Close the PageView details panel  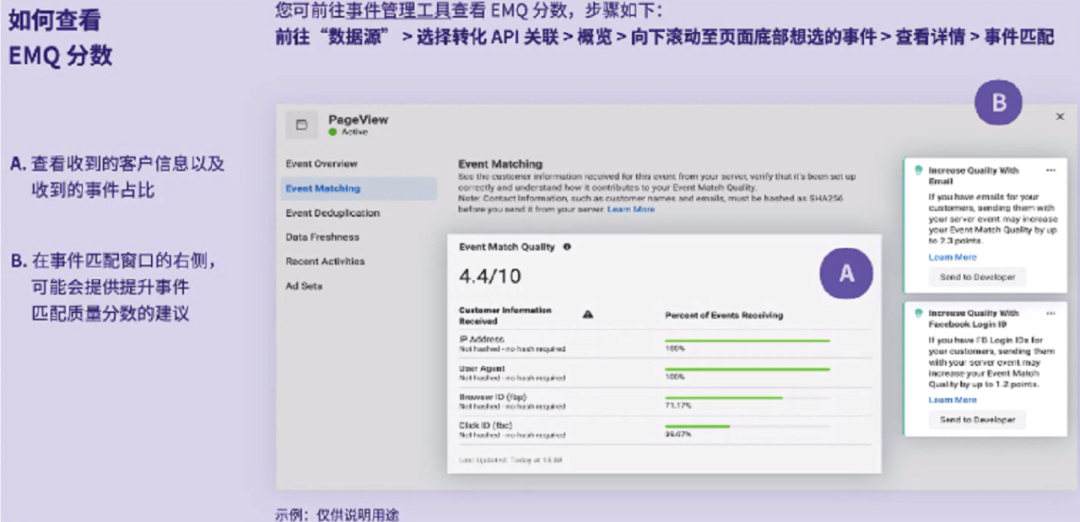coord(1060,117)
